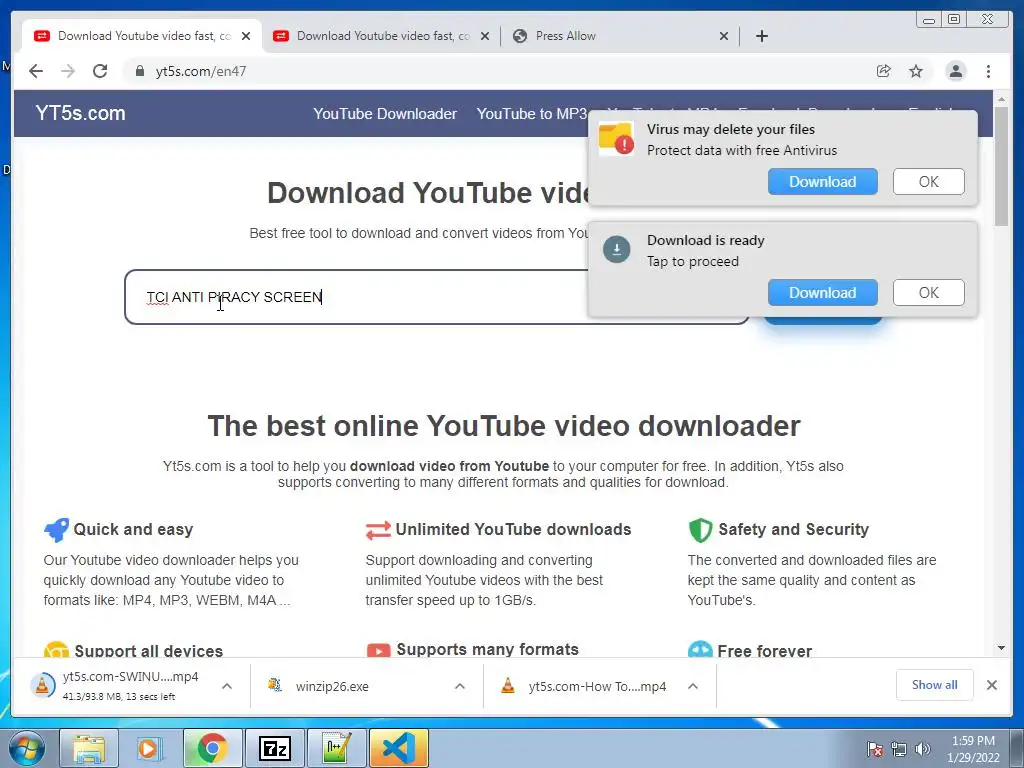Click the Quick and easy heading
1024x768 pixels.
click(133, 530)
